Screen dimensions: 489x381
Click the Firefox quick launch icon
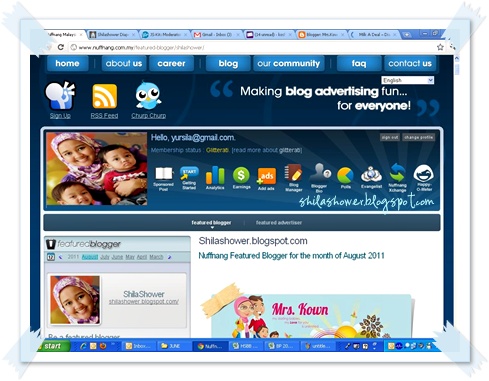pos(103,346)
